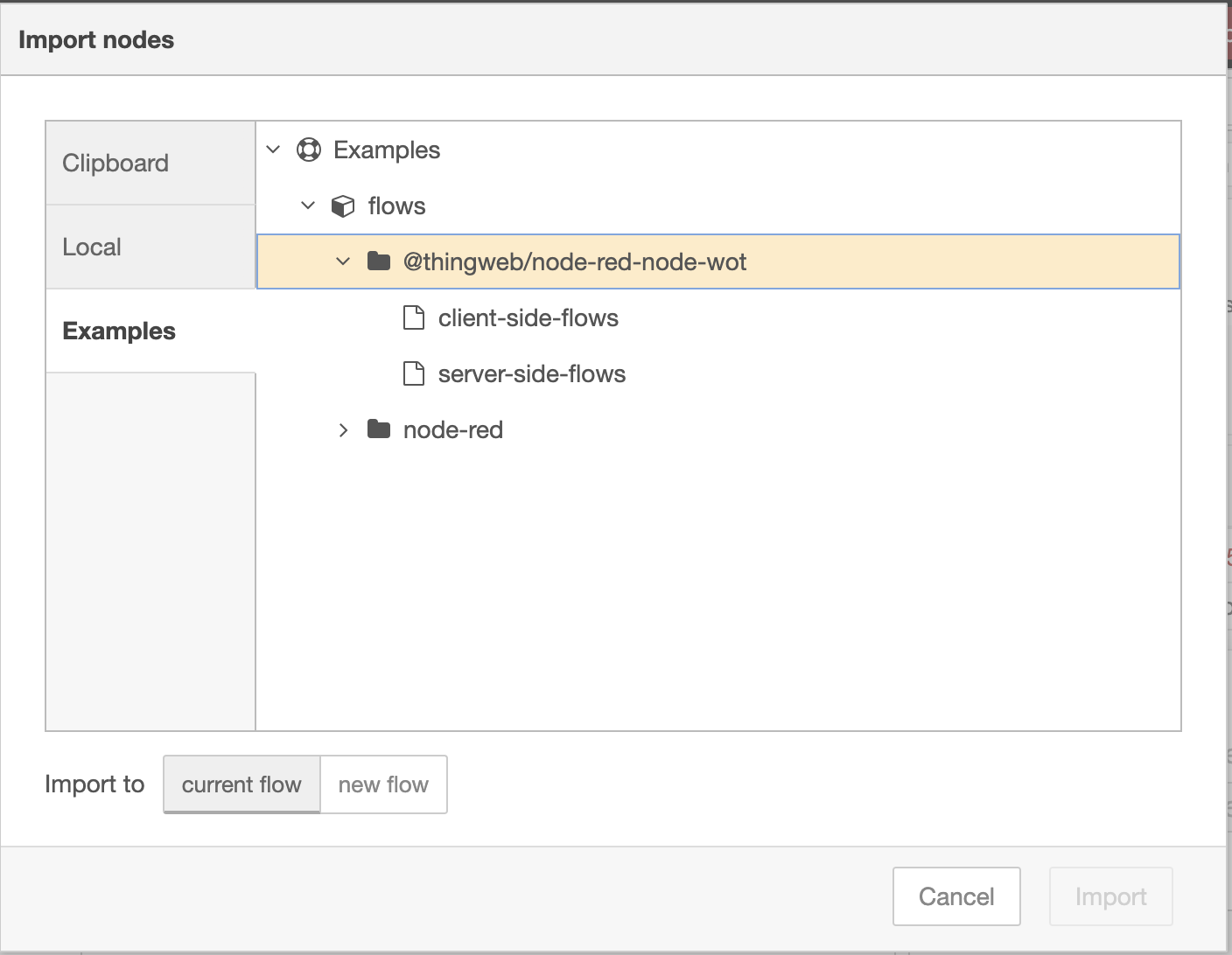This screenshot has width=1232, height=955.
Task: Switch to the Clipboard tab
Action: (x=150, y=163)
